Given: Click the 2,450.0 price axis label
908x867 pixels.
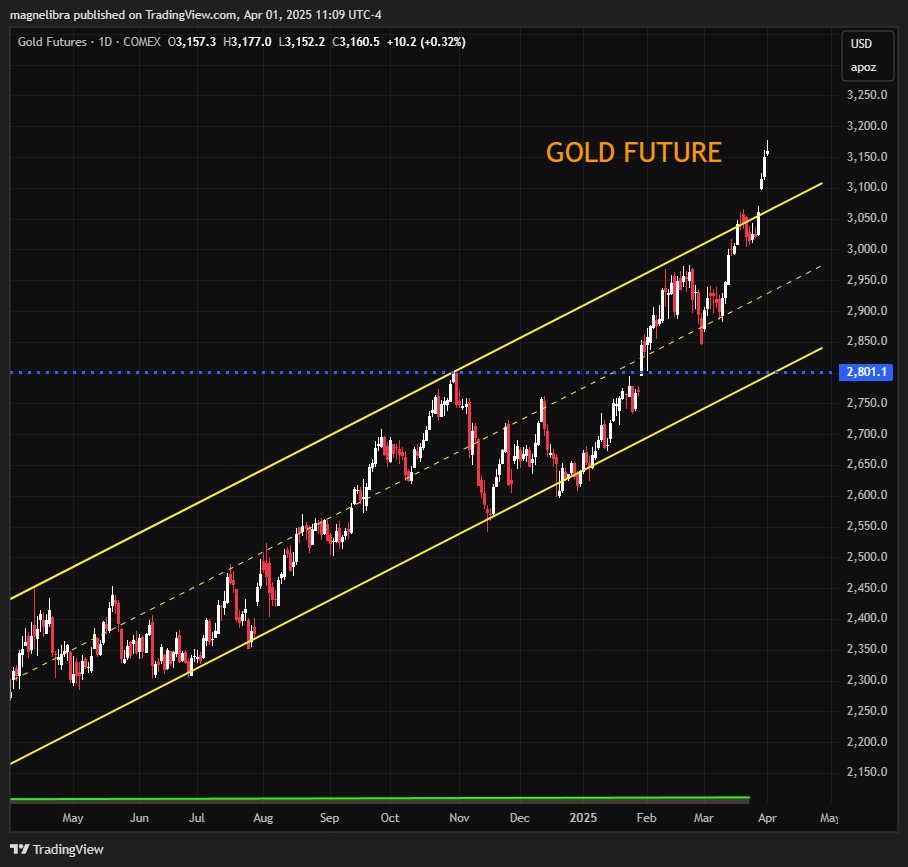Looking at the screenshot, I should pos(867,587).
